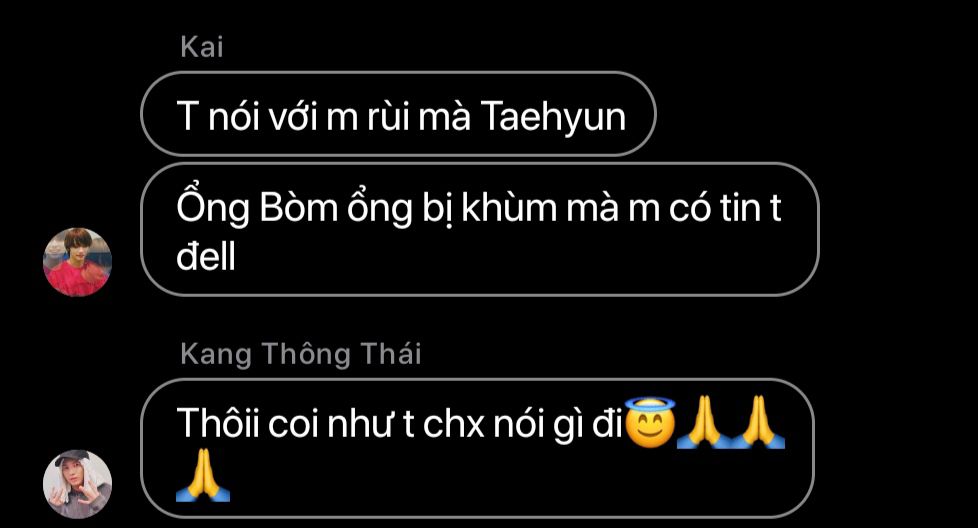Click the smiling halo emoji
The width and height of the screenshot is (978, 528).
click(650, 422)
